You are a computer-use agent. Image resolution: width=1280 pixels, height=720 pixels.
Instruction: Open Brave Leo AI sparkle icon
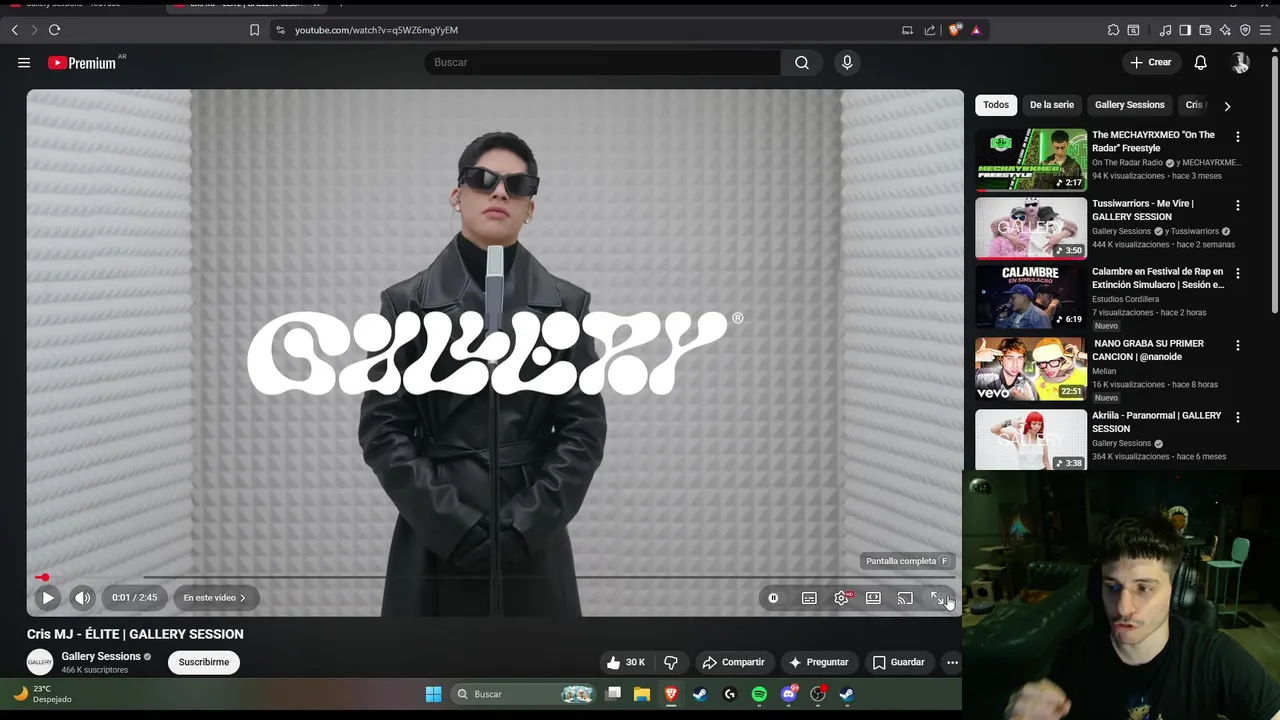1225,30
